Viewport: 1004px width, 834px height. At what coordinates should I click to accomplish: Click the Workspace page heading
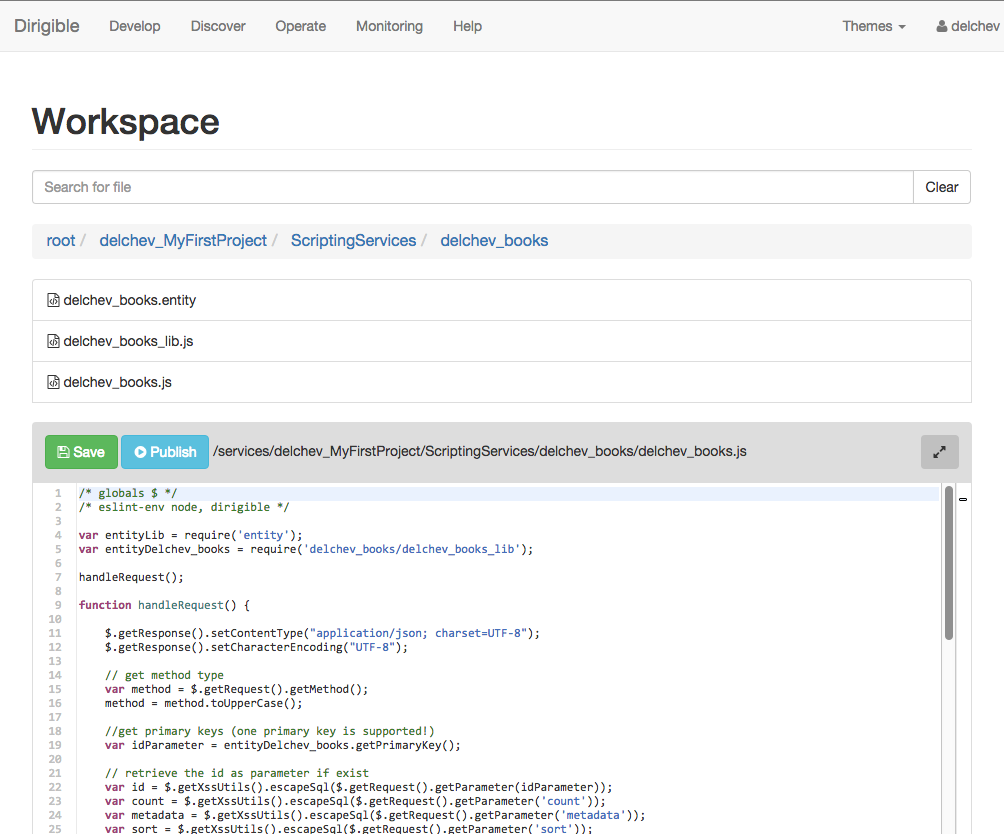click(x=126, y=122)
